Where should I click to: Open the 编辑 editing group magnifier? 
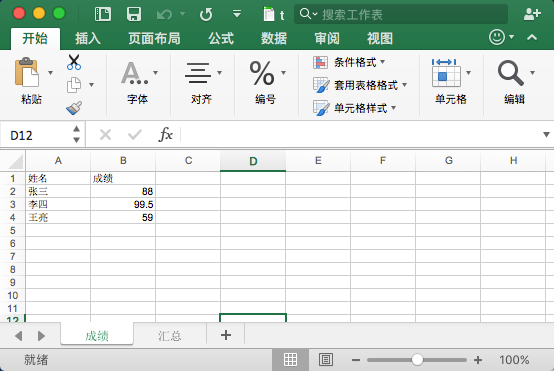(x=511, y=73)
